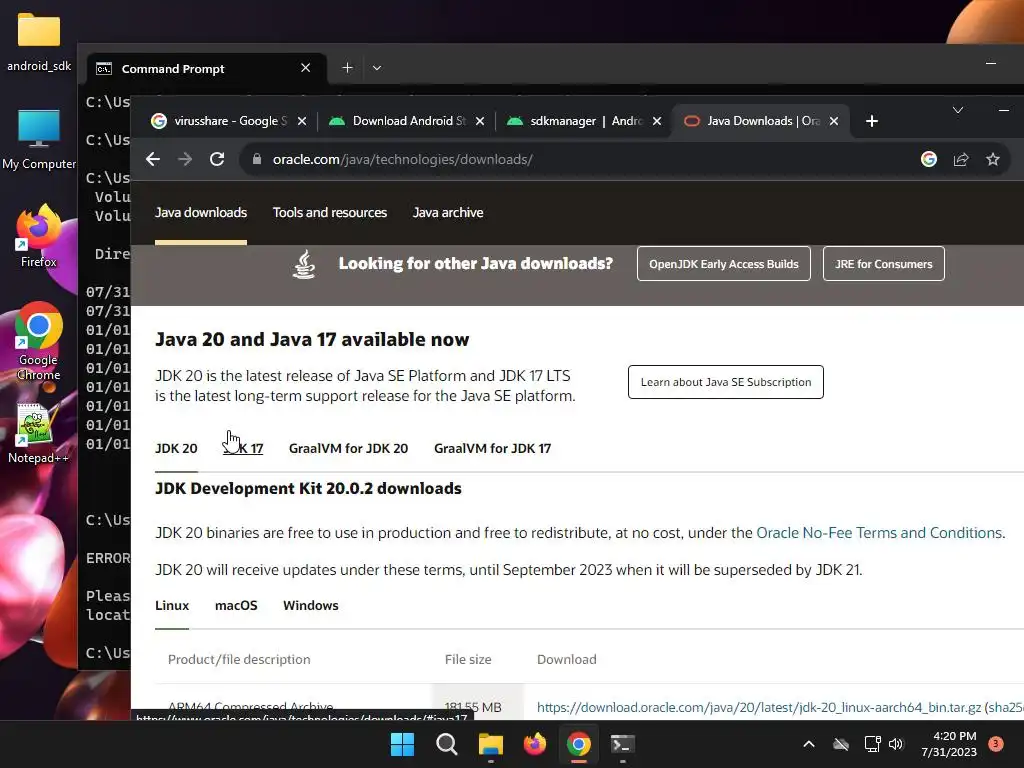1024x768 pixels.
Task: Open taskbar Search
Action: (x=447, y=744)
